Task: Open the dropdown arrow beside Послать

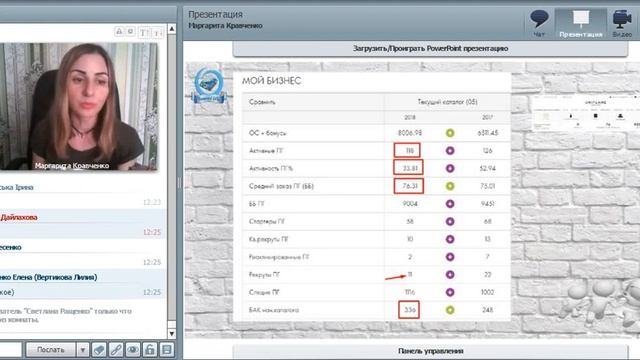Action: pos(82,350)
